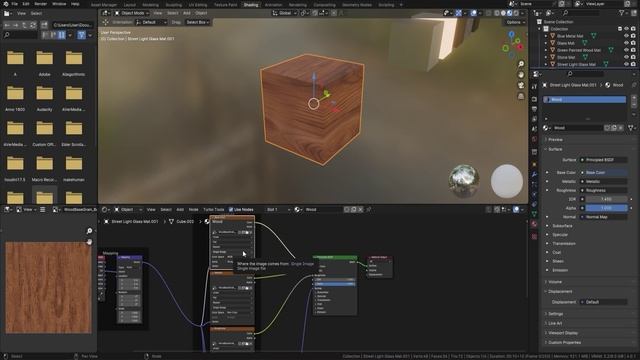
Task: Open the Slot 1 dropdown in node editor
Action: click(278, 210)
